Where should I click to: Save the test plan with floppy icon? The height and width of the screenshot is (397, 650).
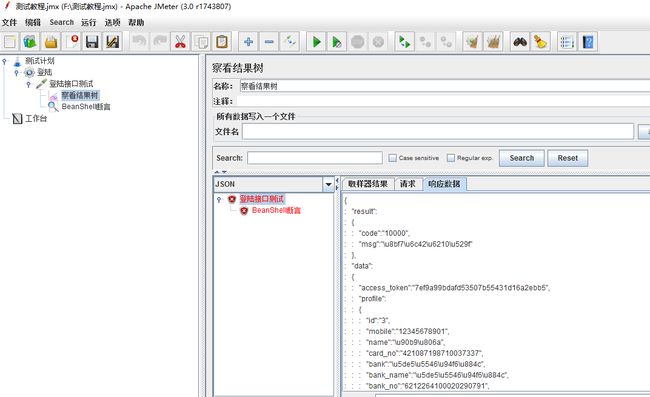pos(92,42)
